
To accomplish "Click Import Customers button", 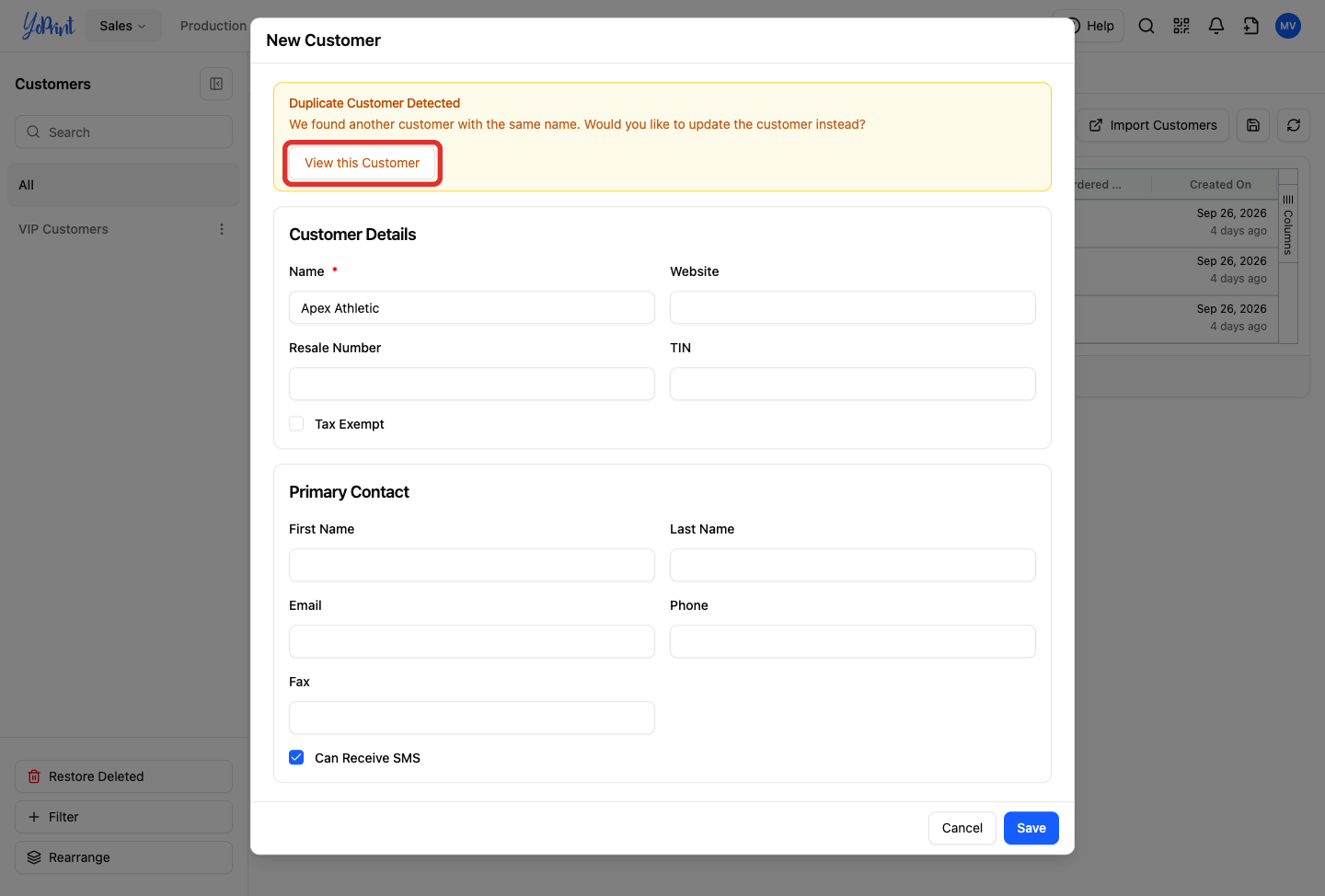I will click(x=1153, y=125).
